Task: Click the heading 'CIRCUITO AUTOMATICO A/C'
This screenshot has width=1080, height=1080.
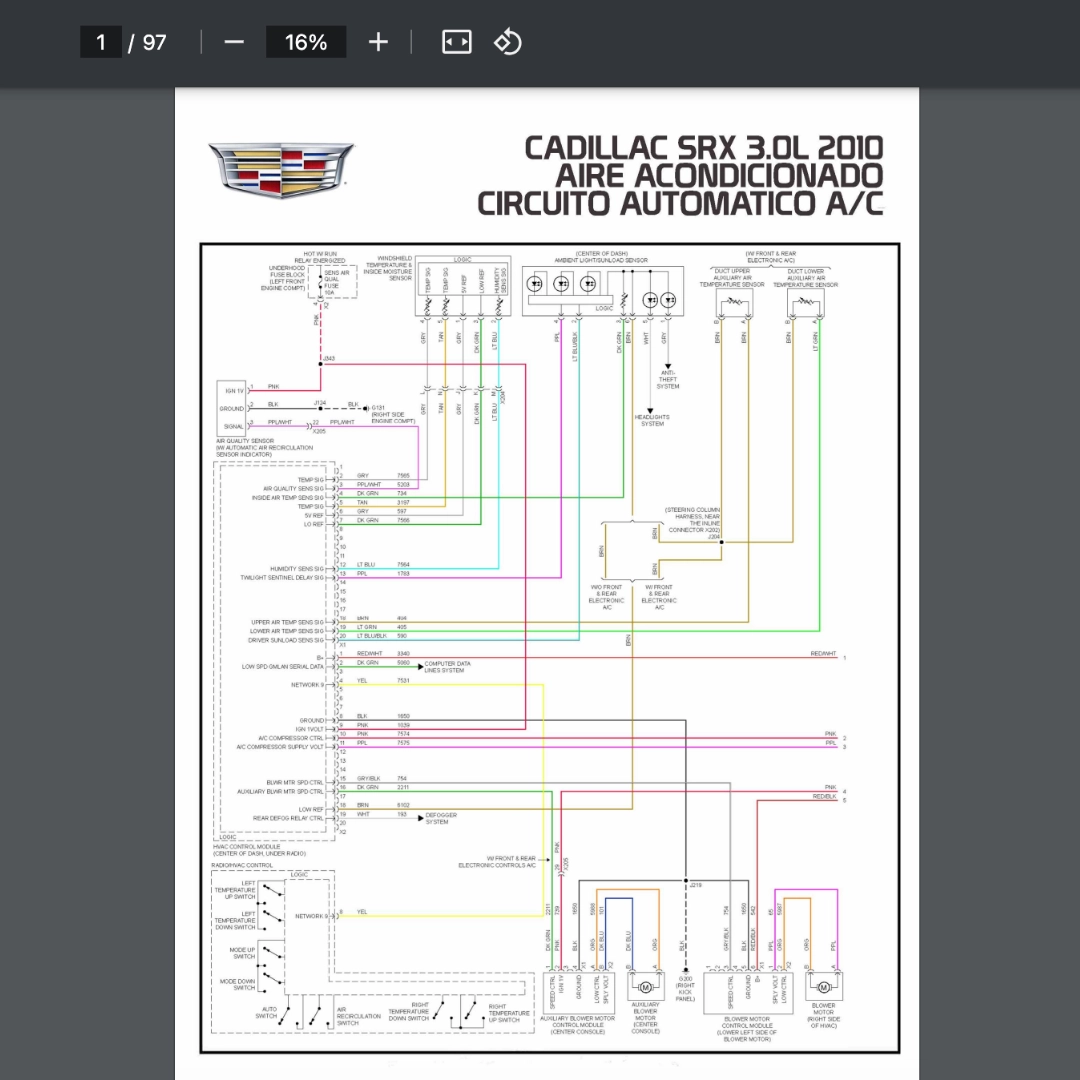Action: pos(680,204)
